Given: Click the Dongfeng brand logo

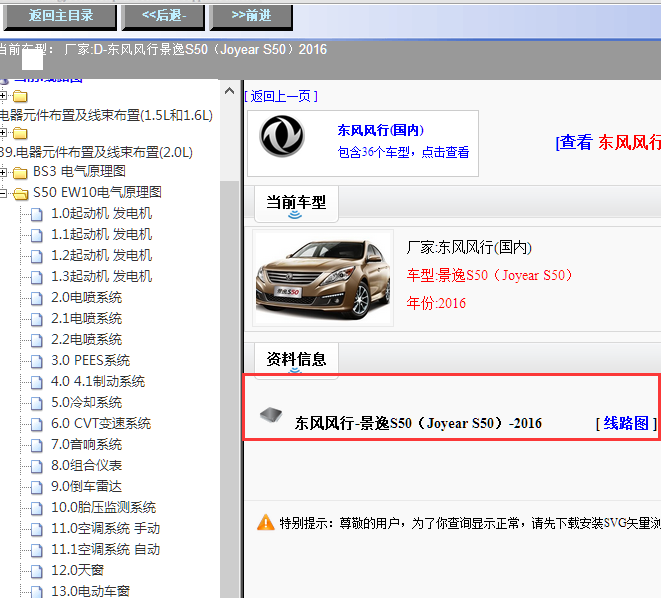Looking at the screenshot, I should pyautogui.click(x=282, y=136).
